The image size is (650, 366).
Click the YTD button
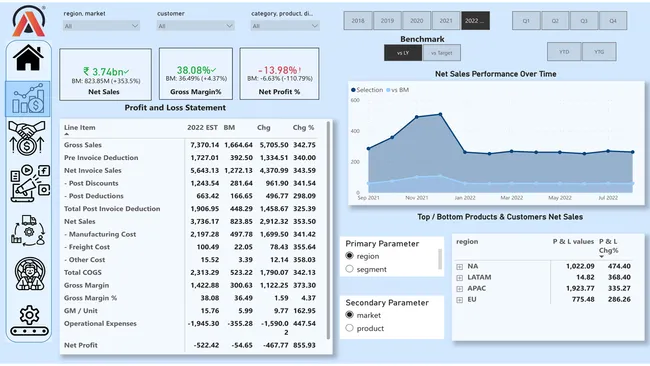pyautogui.click(x=564, y=52)
